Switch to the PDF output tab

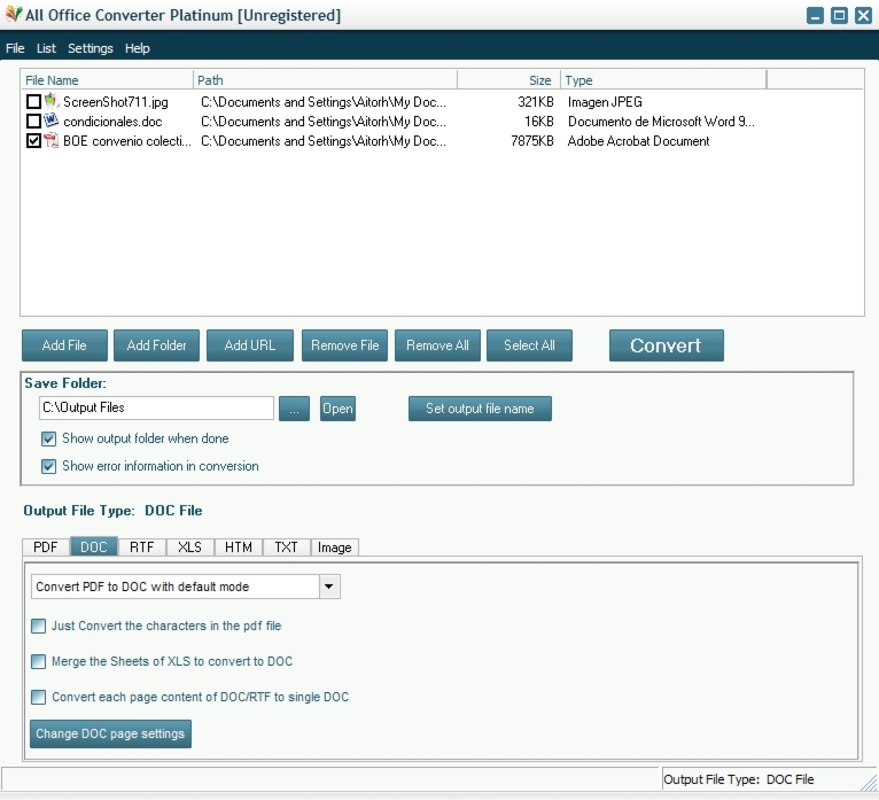tap(45, 547)
